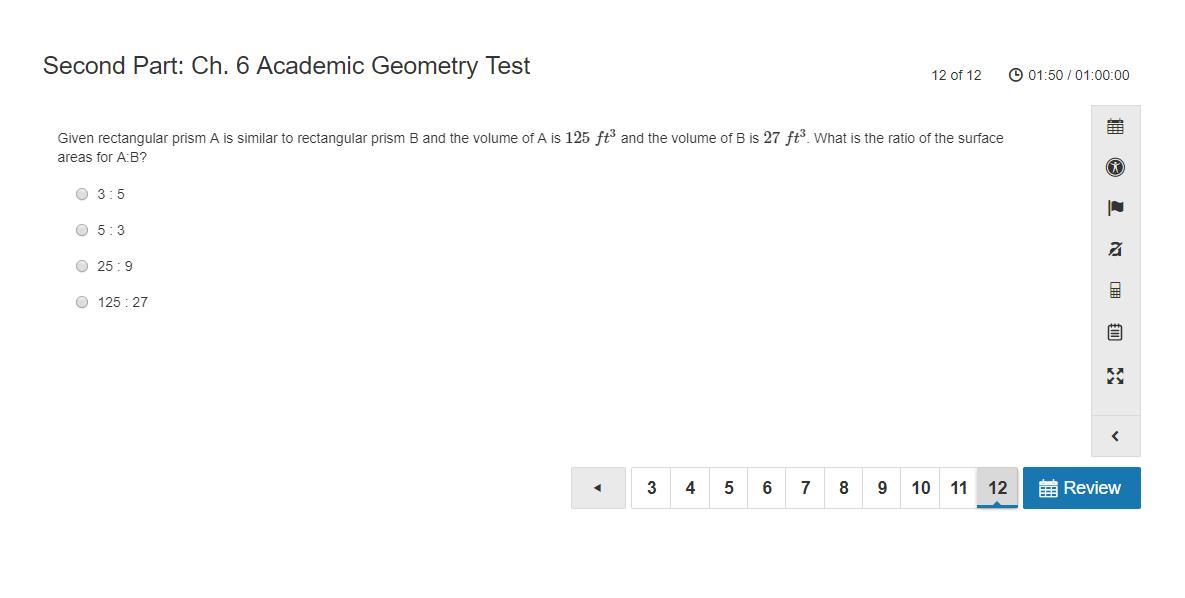Click the 12 of 12 progress indicator
Viewport: 1185px width, 598px height.
click(x=956, y=75)
